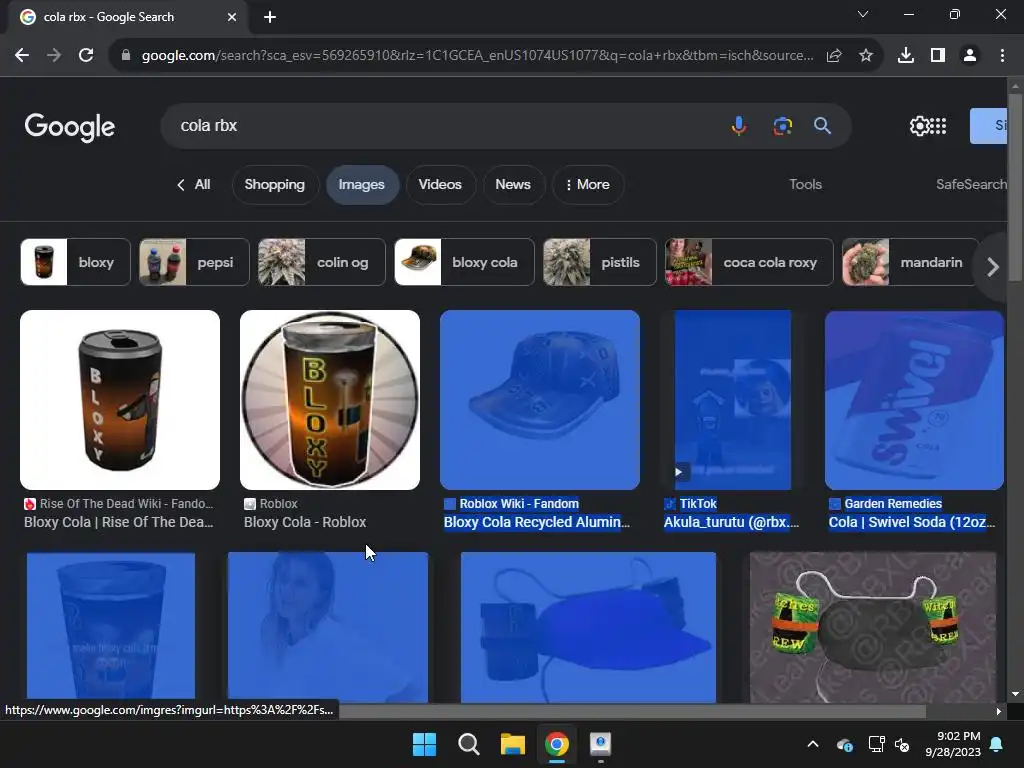Open Google quick settings gear icon

pyautogui.click(x=919, y=125)
